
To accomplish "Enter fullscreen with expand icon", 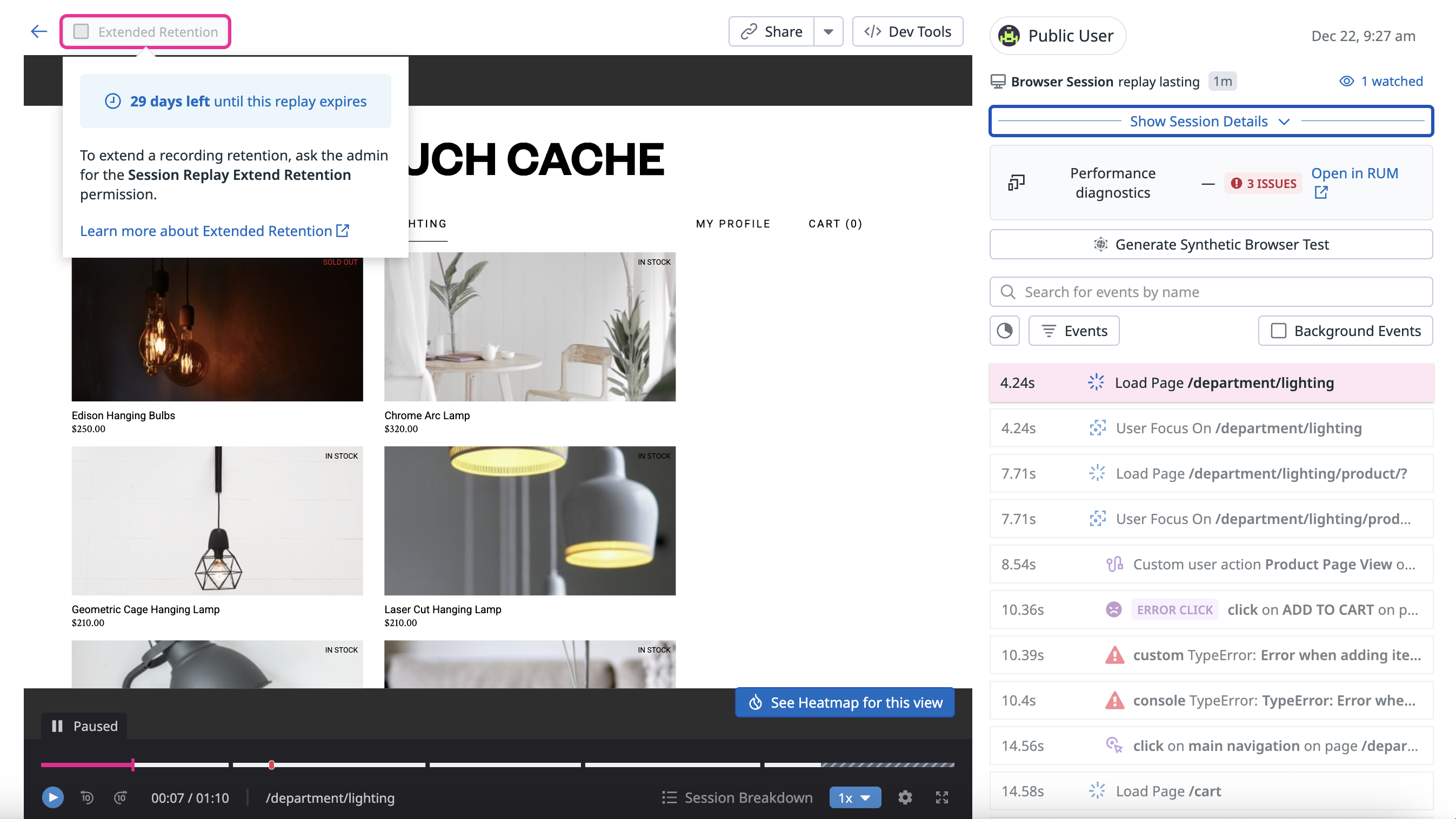I will point(941,797).
